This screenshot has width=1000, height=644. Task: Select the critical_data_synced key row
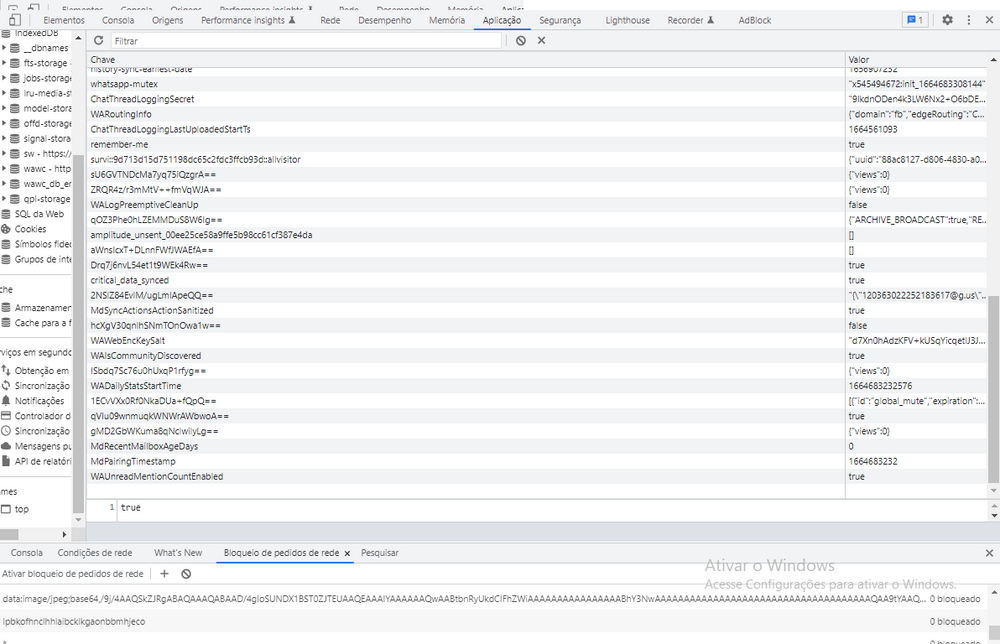pos(537,280)
